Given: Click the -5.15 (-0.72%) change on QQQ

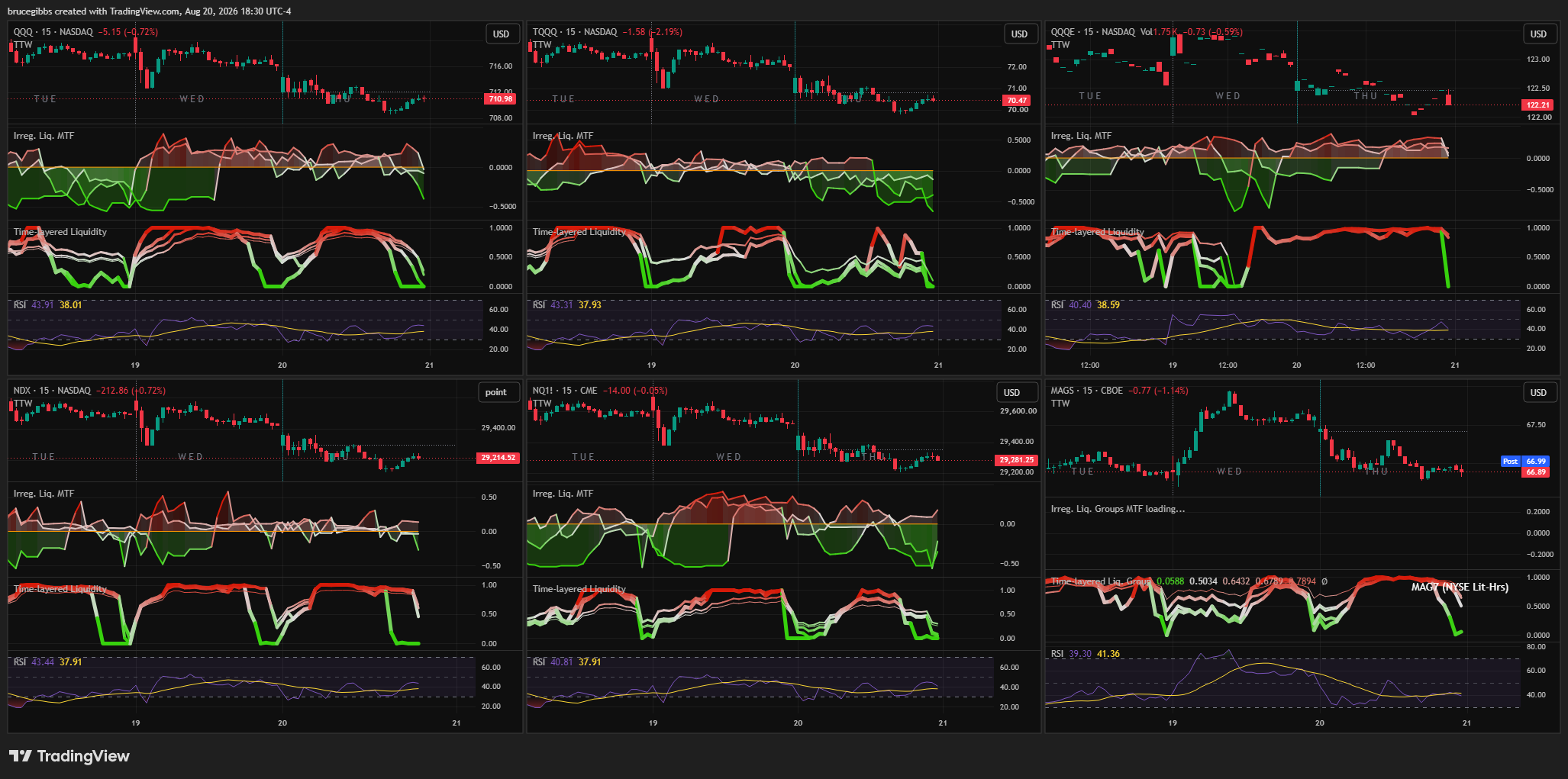Looking at the screenshot, I should point(128,32).
